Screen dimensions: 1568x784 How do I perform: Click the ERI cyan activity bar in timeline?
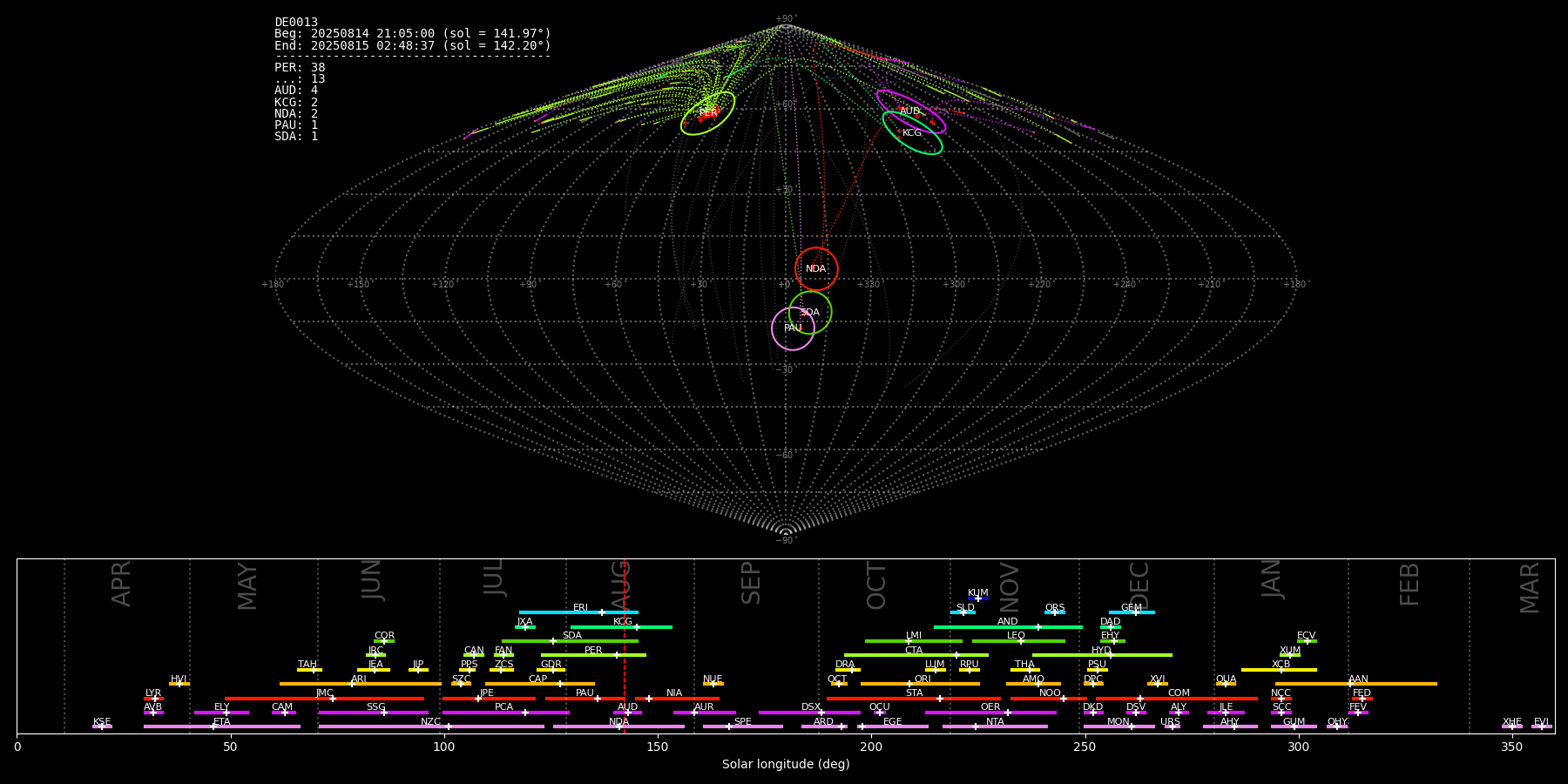click(578, 612)
